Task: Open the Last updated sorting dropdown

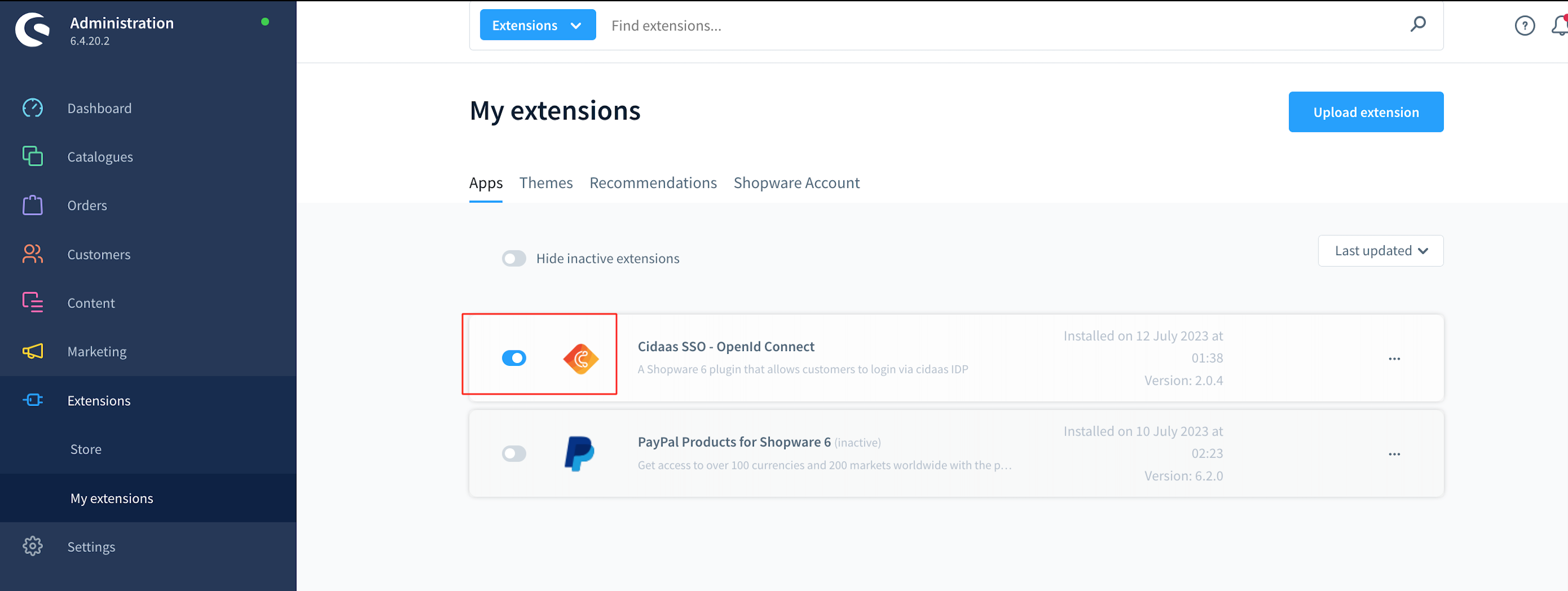Action: [x=1380, y=251]
